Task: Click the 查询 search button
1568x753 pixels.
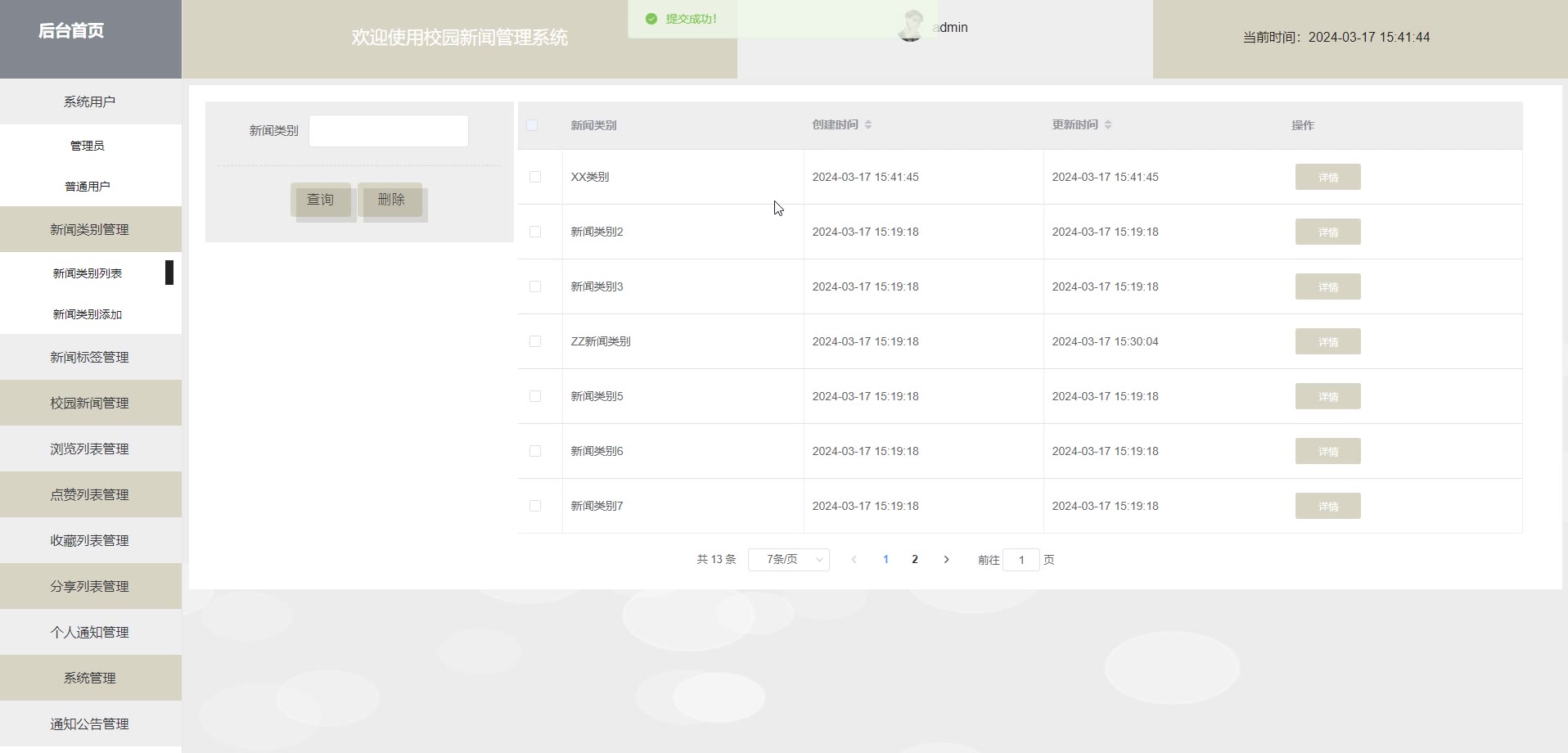Action: coord(320,200)
